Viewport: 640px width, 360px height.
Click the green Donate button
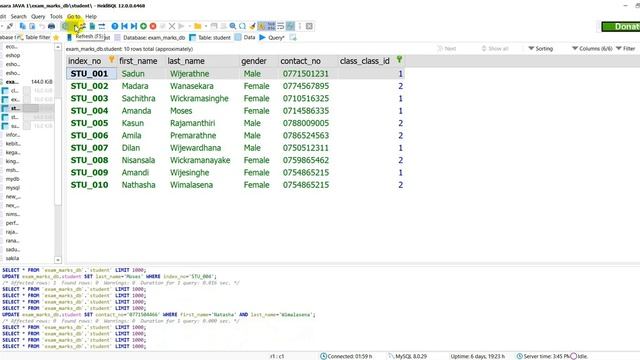(620, 27)
